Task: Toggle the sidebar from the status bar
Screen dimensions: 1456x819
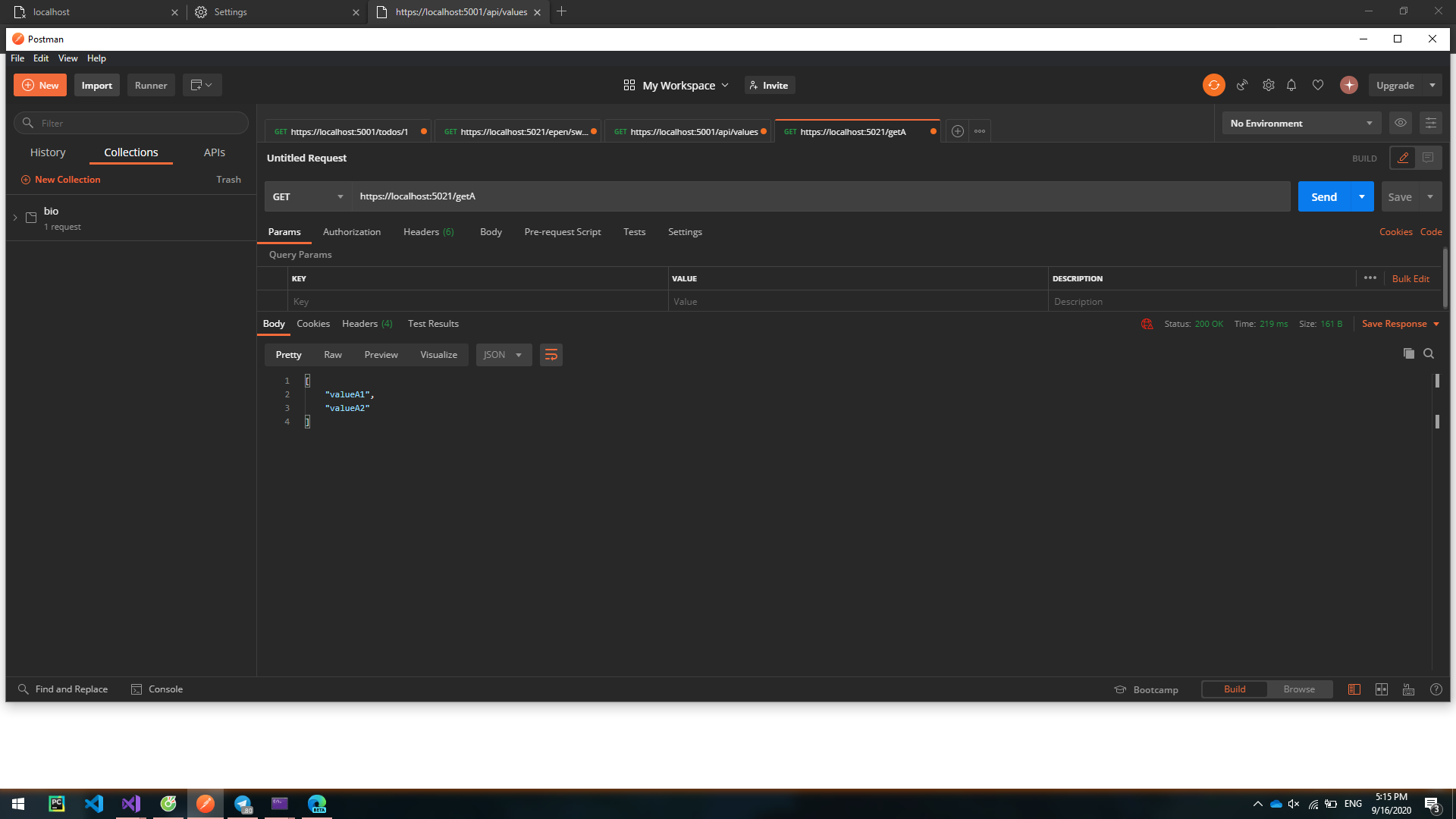Action: [1354, 689]
